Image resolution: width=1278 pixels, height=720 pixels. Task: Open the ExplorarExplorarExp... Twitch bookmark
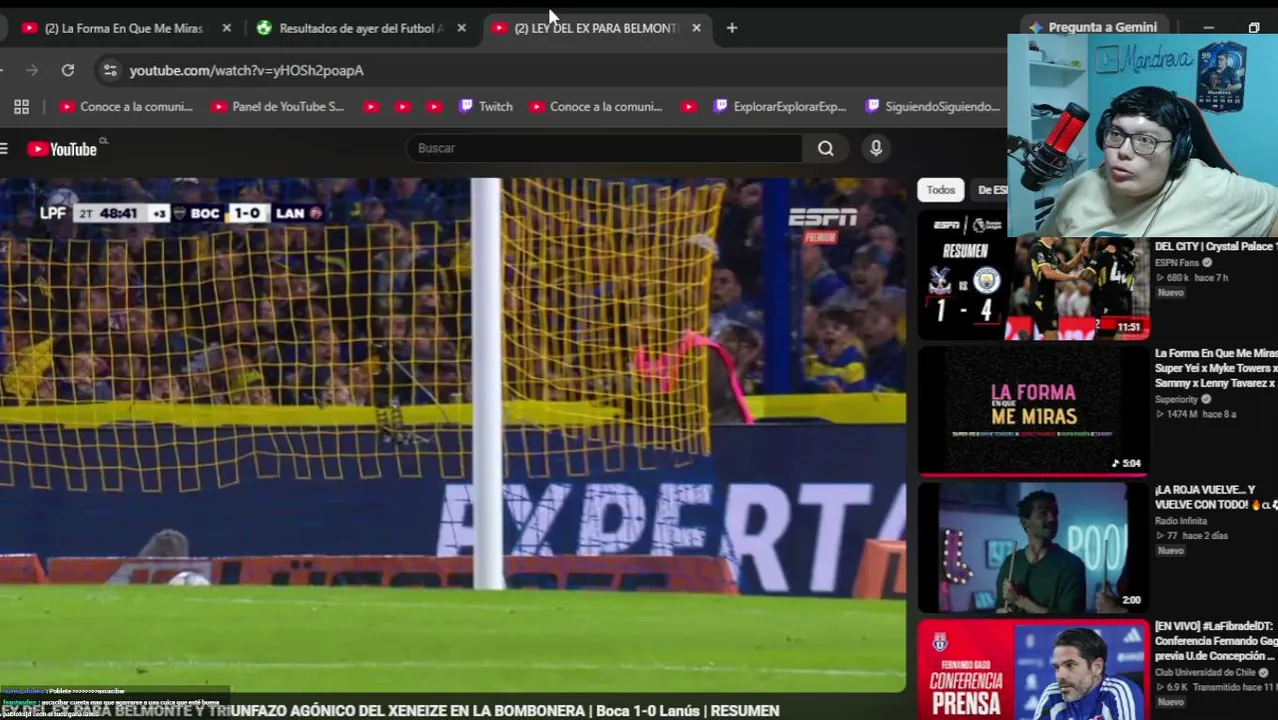(780, 107)
